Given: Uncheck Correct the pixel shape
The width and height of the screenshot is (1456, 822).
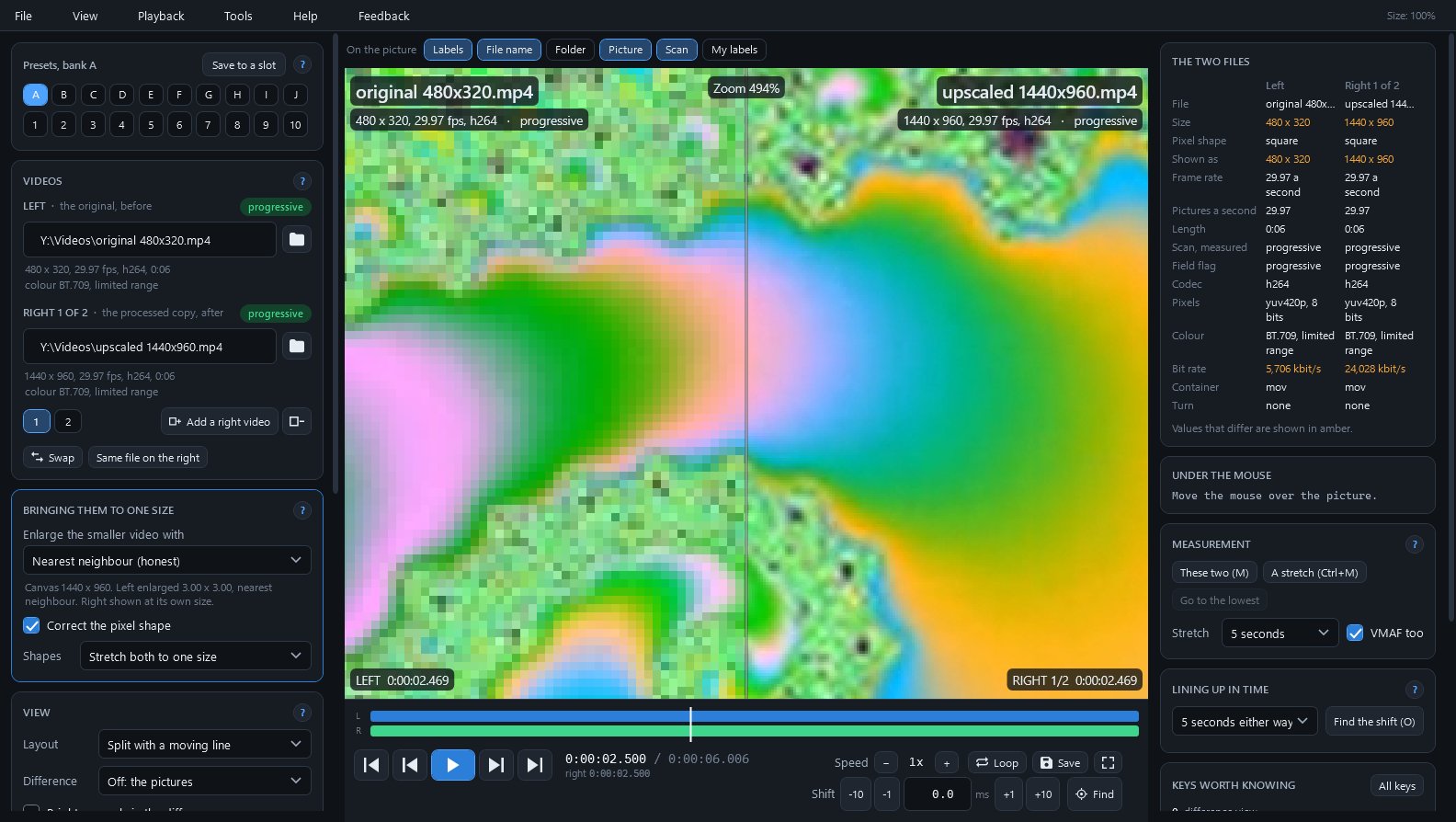Looking at the screenshot, I should pos(31,625).
